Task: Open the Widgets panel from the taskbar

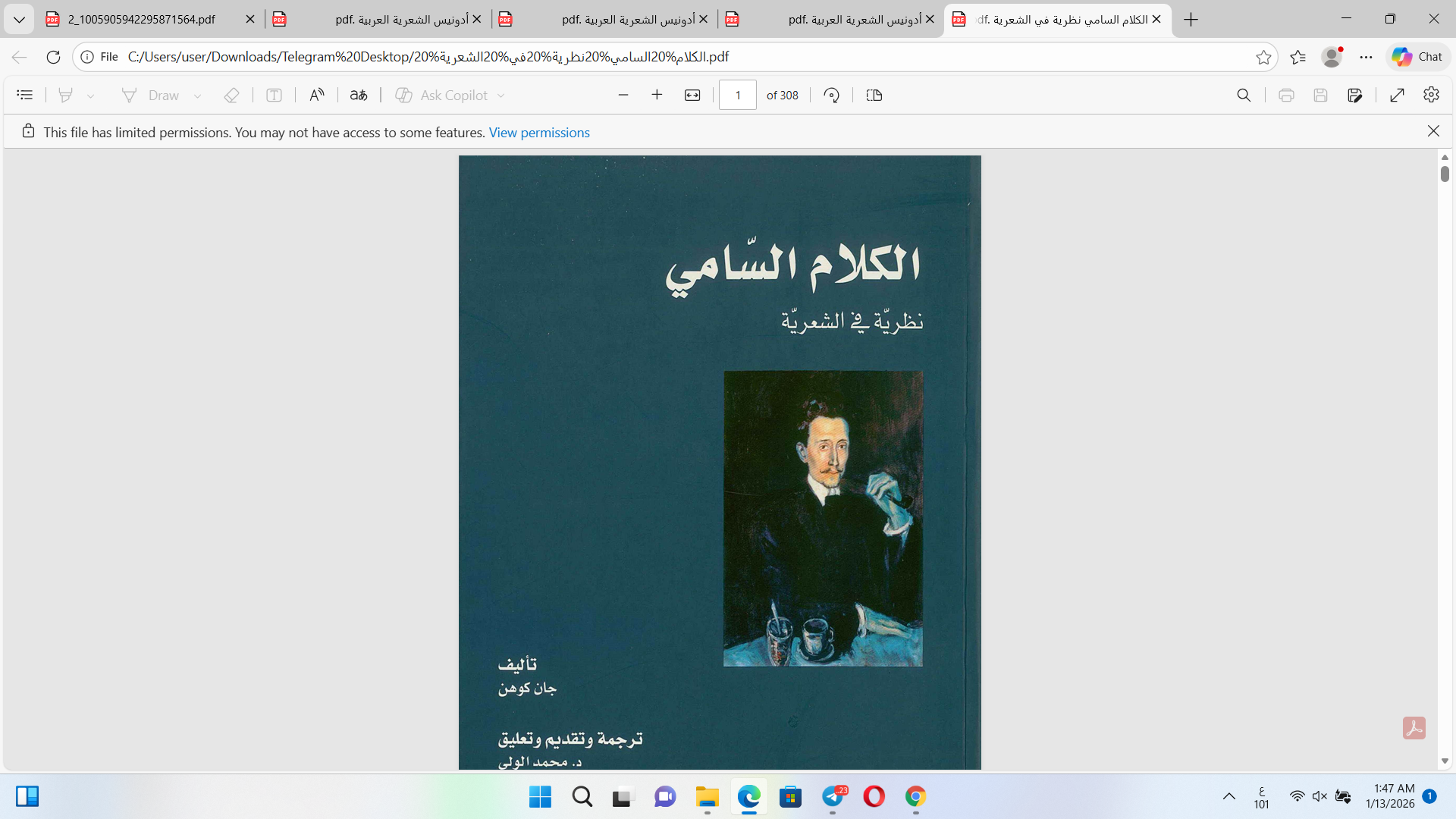Action: 27,796
